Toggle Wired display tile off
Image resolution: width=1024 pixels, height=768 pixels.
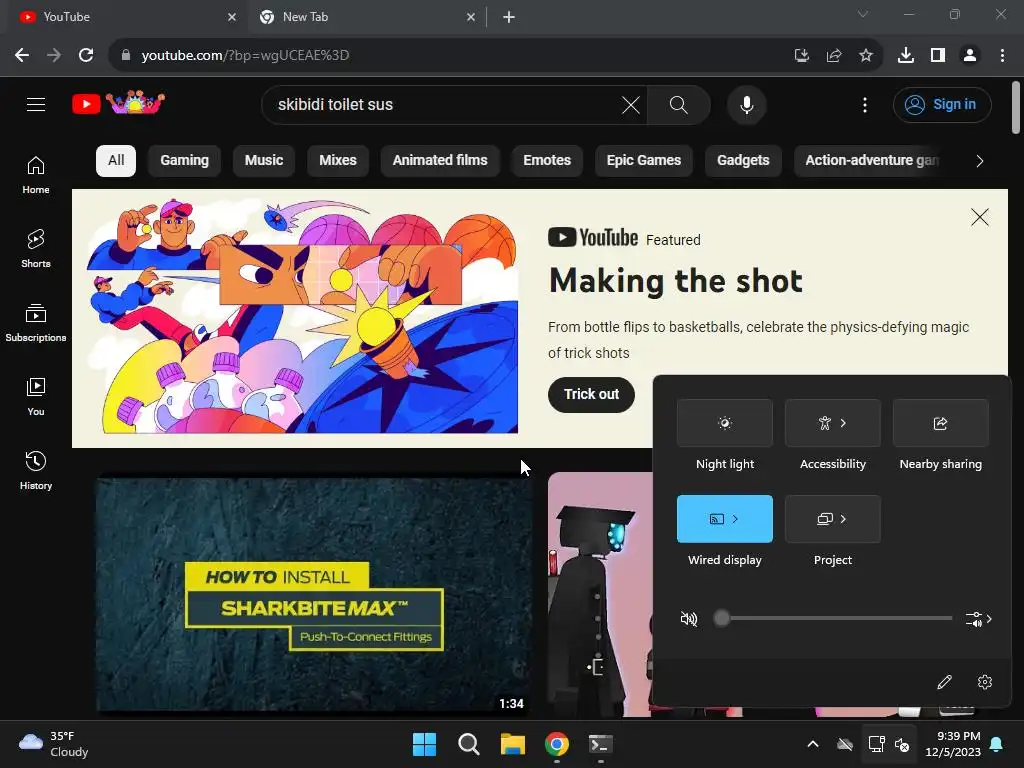(724, 519)
